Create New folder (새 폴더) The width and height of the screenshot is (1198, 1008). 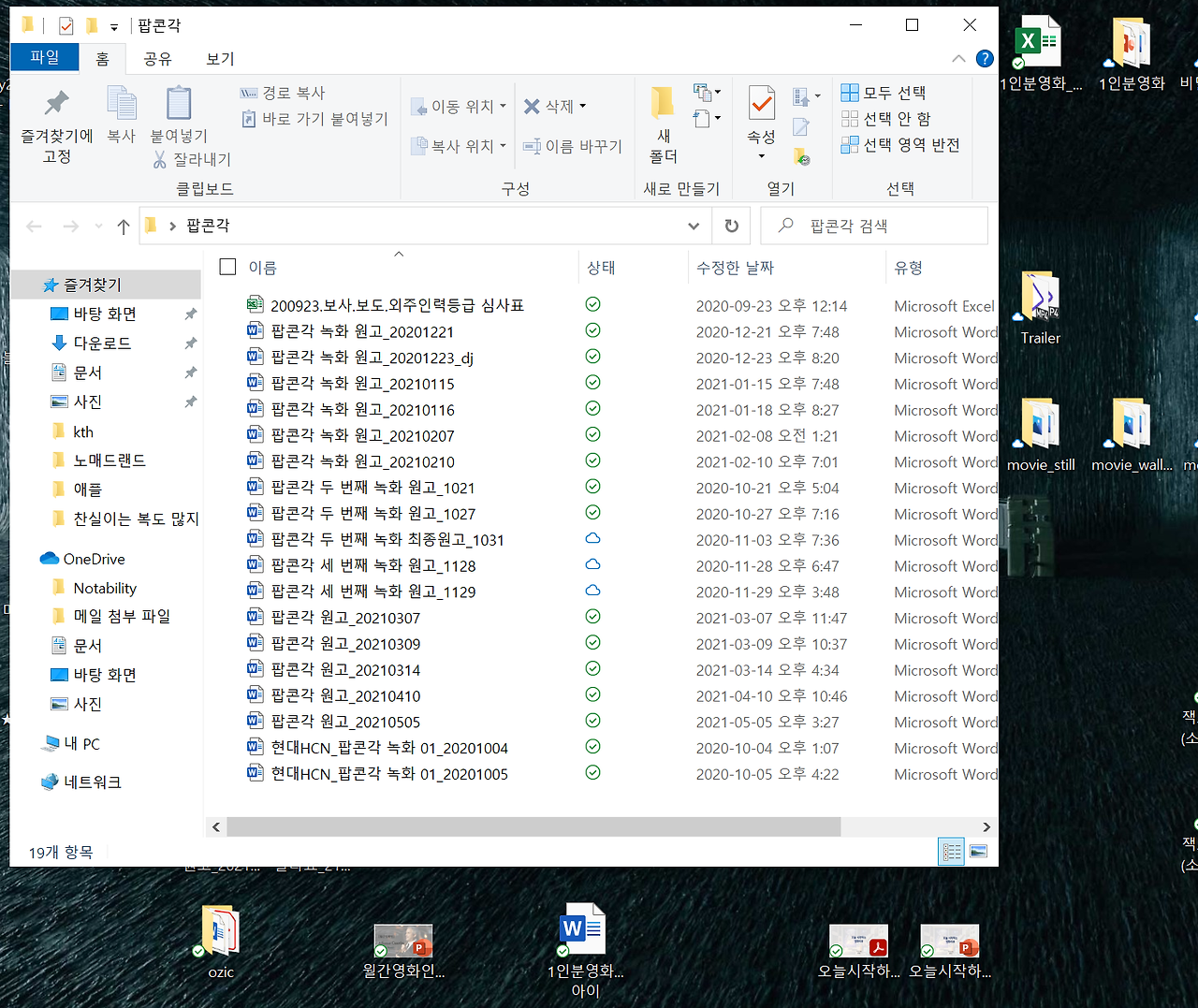tap(663, 124)
